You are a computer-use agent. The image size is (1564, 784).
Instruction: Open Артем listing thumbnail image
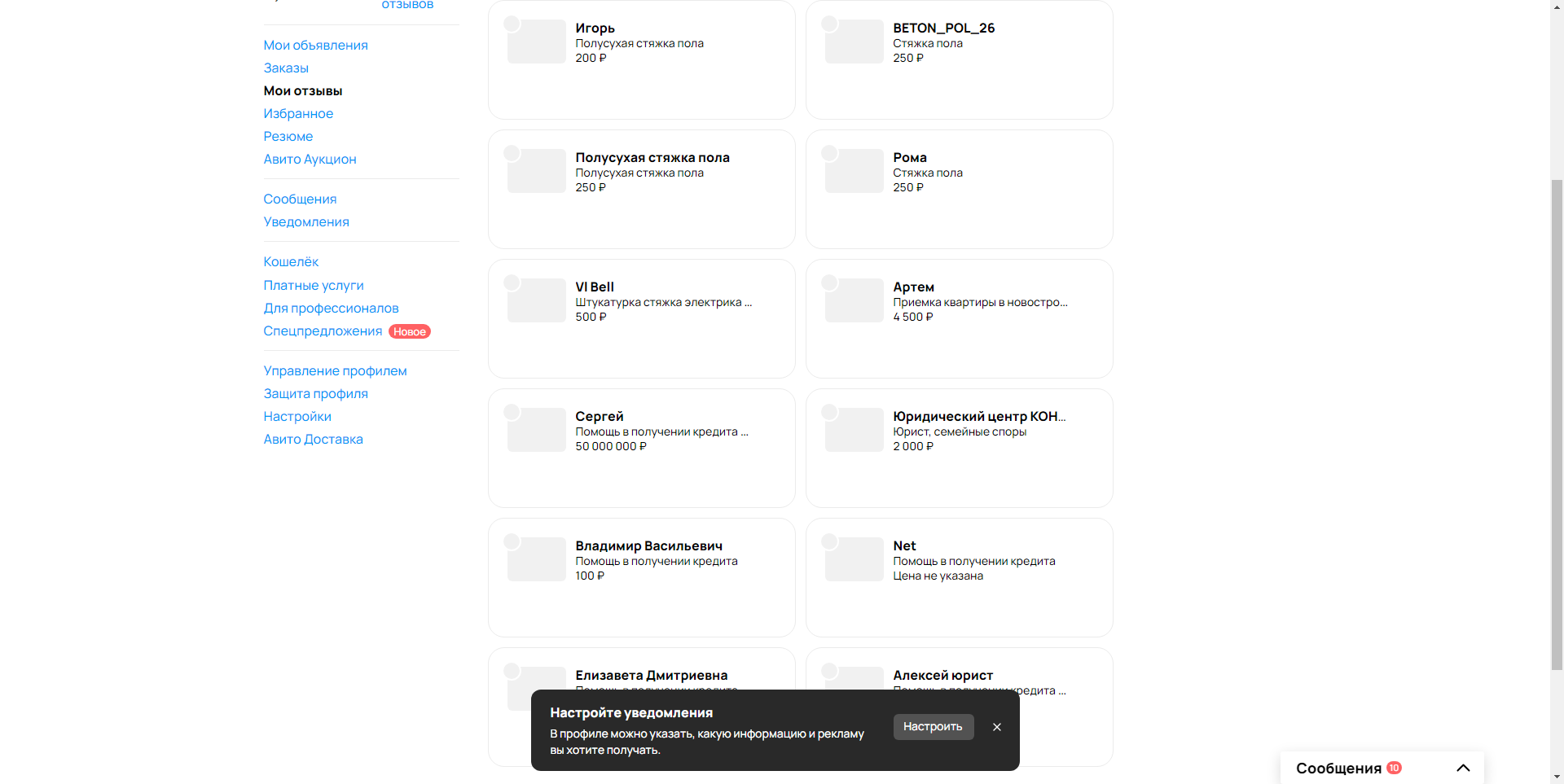click(x=854, y=300)
